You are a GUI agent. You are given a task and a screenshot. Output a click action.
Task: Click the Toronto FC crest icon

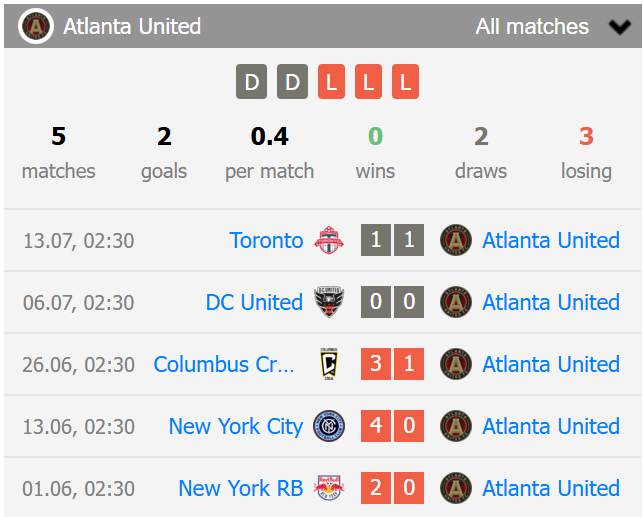coord(328,240)
